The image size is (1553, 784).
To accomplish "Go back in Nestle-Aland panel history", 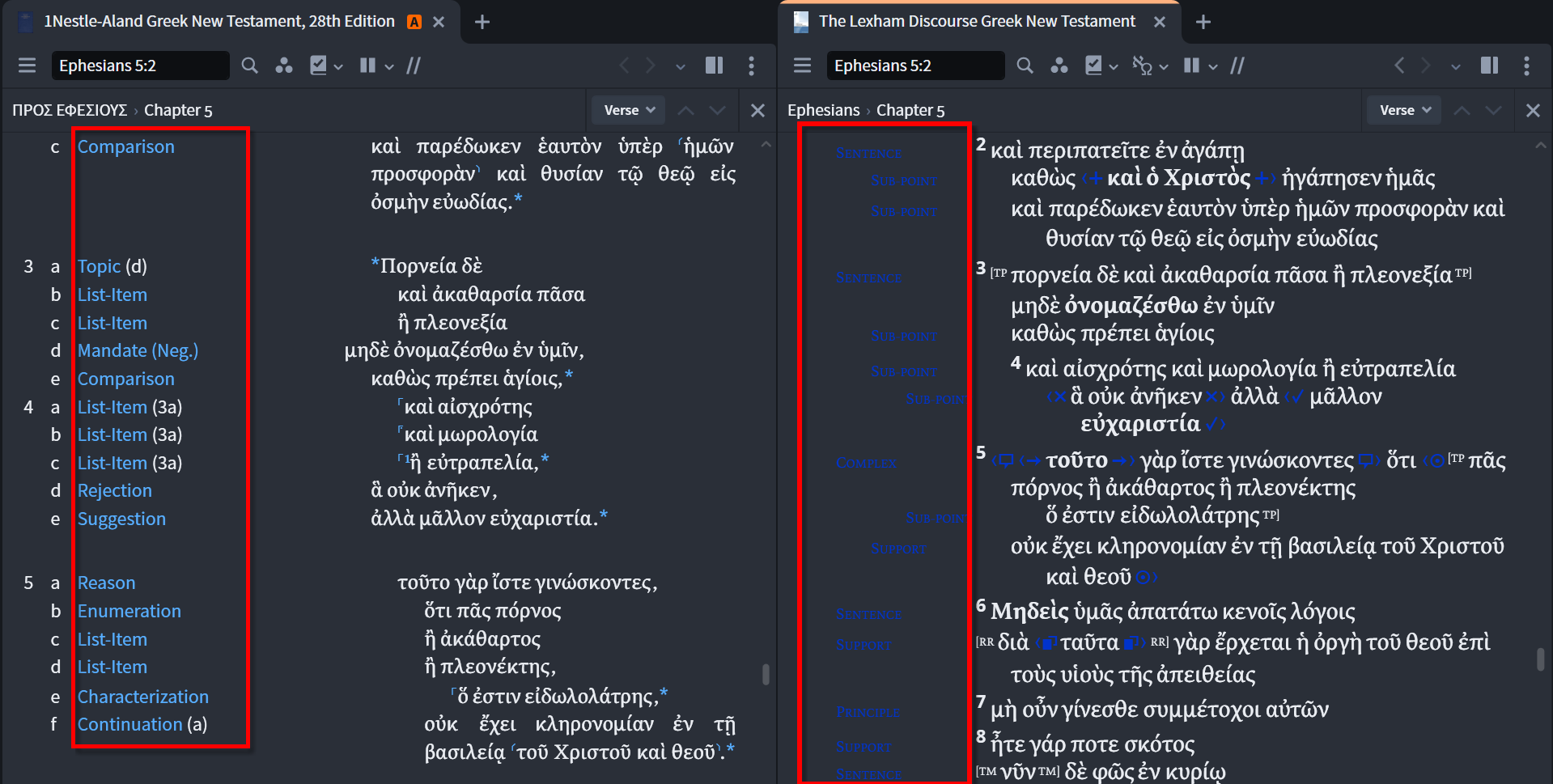I will 624,66.
